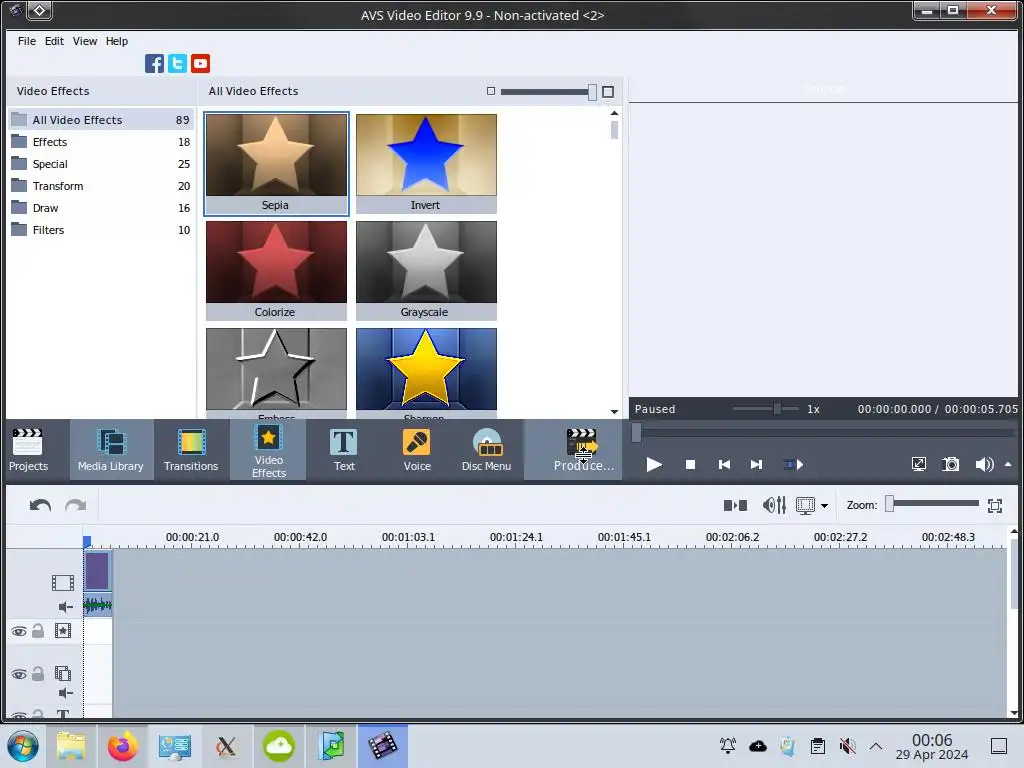Open Firefox from the taskbar
This screenshot has width=1024, height=768.
click(123, 746)
